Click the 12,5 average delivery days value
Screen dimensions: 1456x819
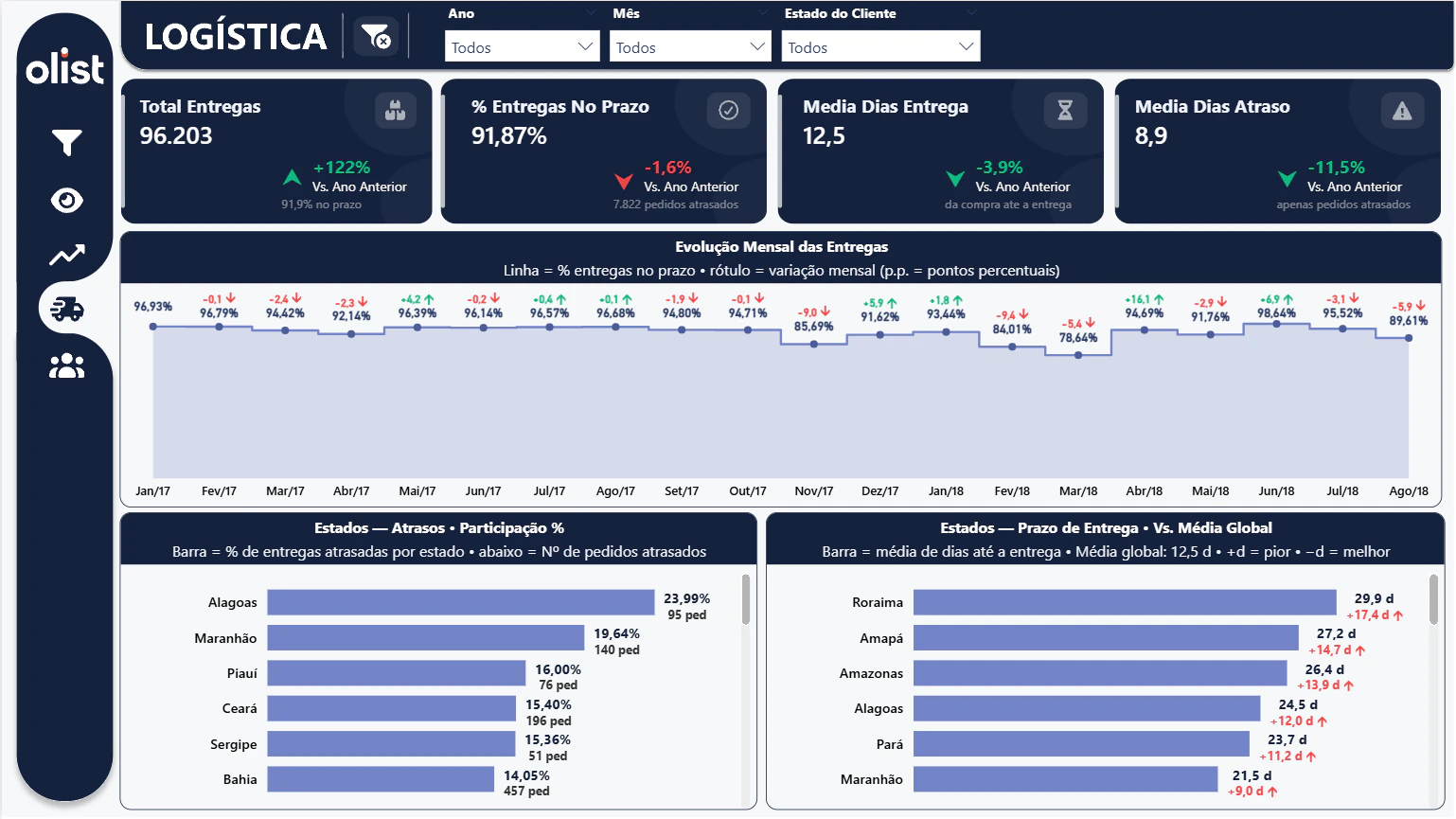click(x=824, y=136)
